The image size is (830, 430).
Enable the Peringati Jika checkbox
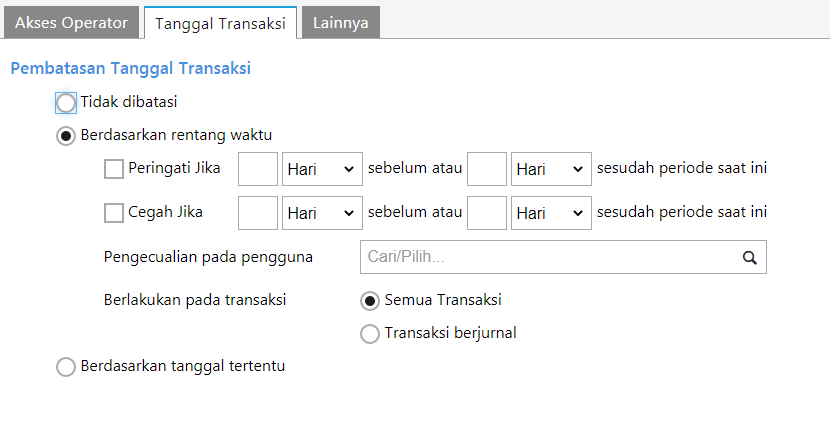pyautogui.click(x=114, y=169)
